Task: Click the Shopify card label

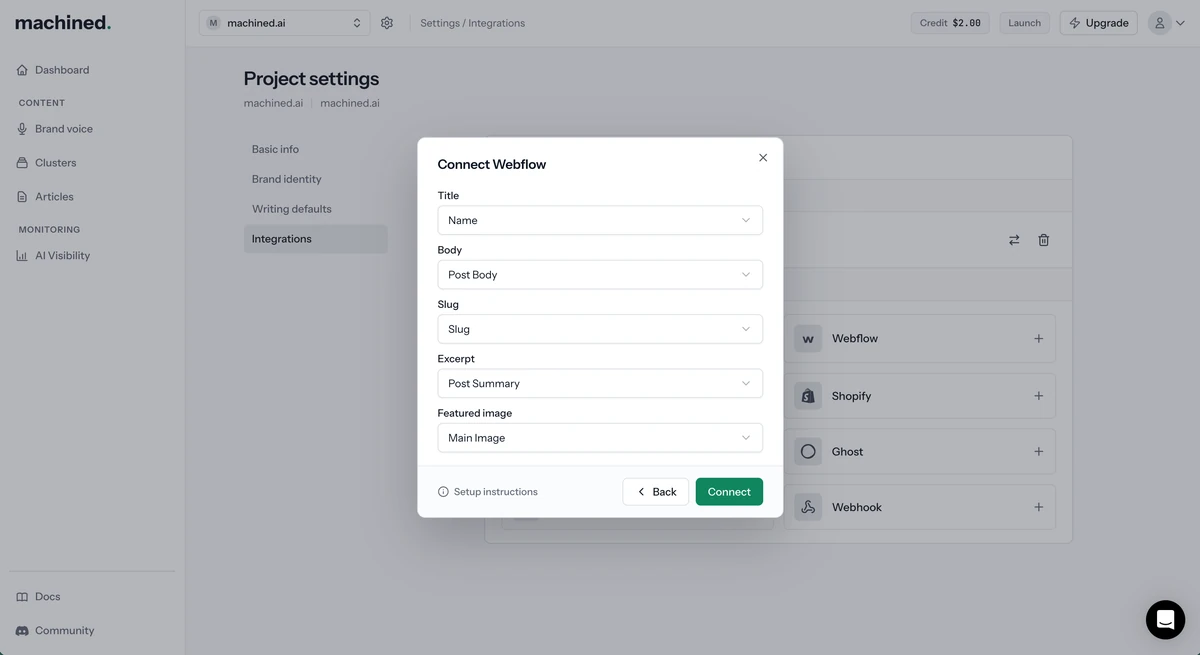Action: [851, 396]
